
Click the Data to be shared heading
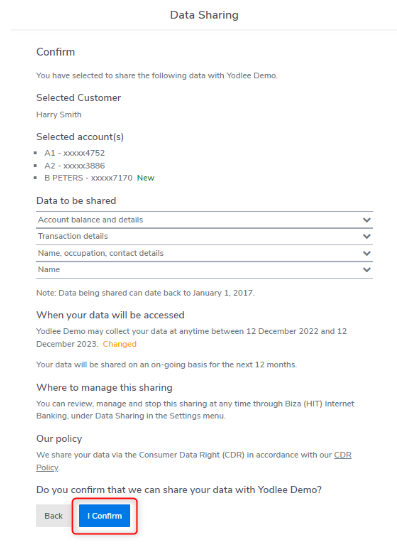point(76,201)
